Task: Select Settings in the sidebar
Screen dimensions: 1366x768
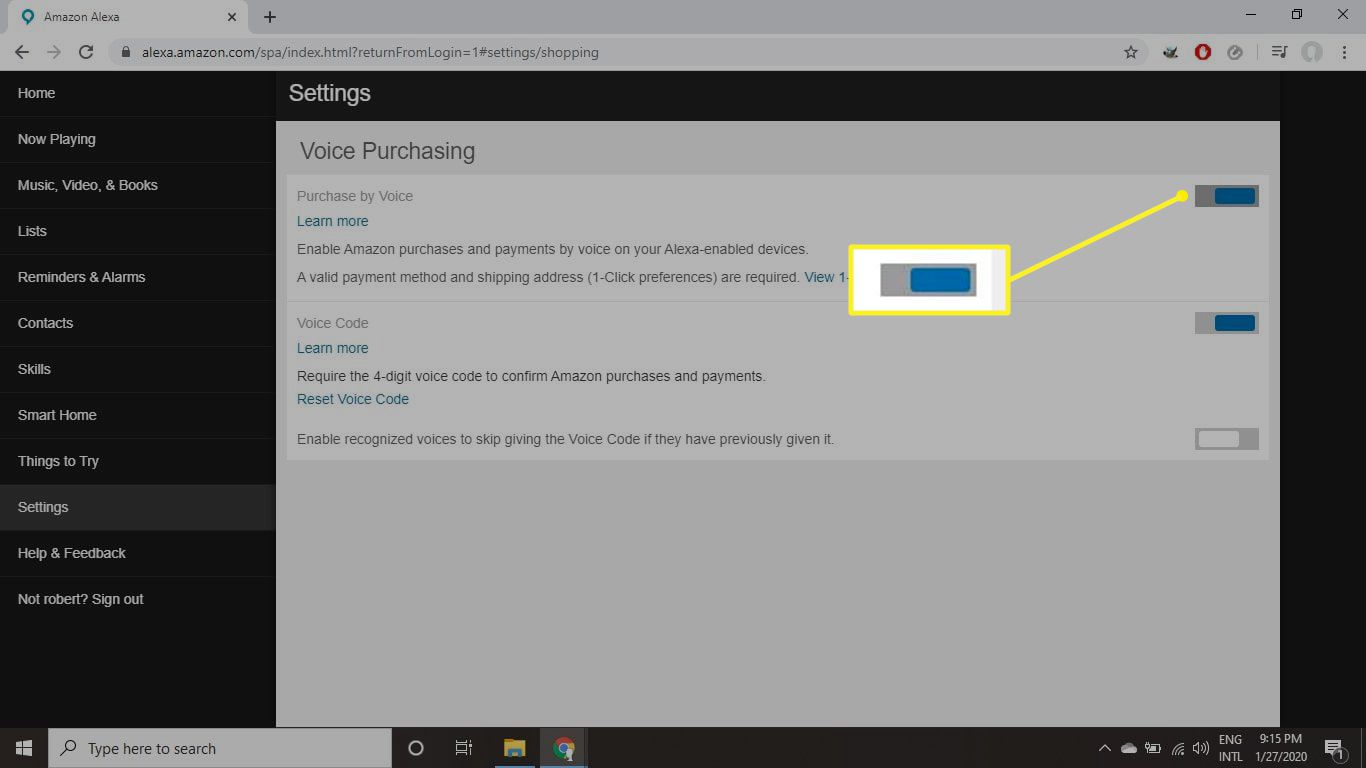Action: pyautogui.click(x=137, y=507)
